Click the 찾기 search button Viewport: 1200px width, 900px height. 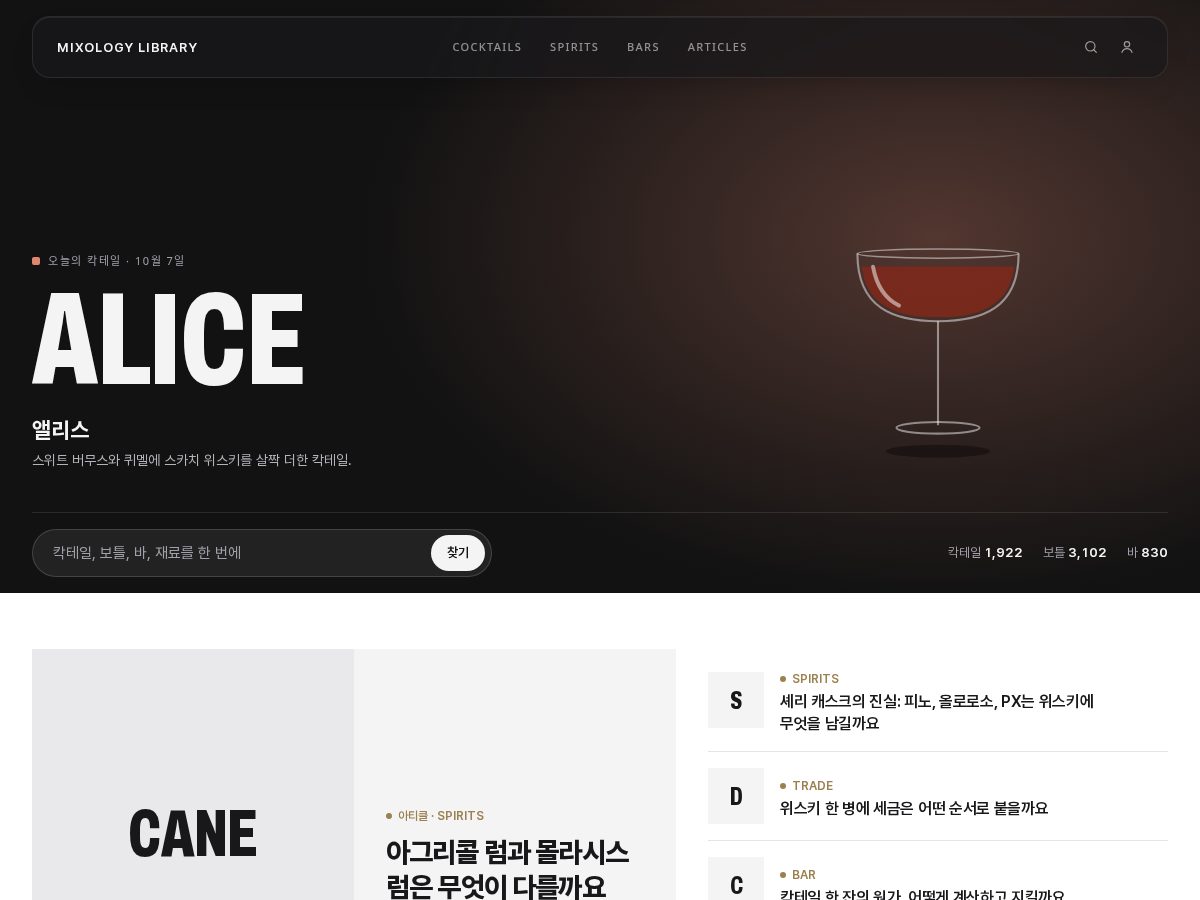[x=458, y=553]
